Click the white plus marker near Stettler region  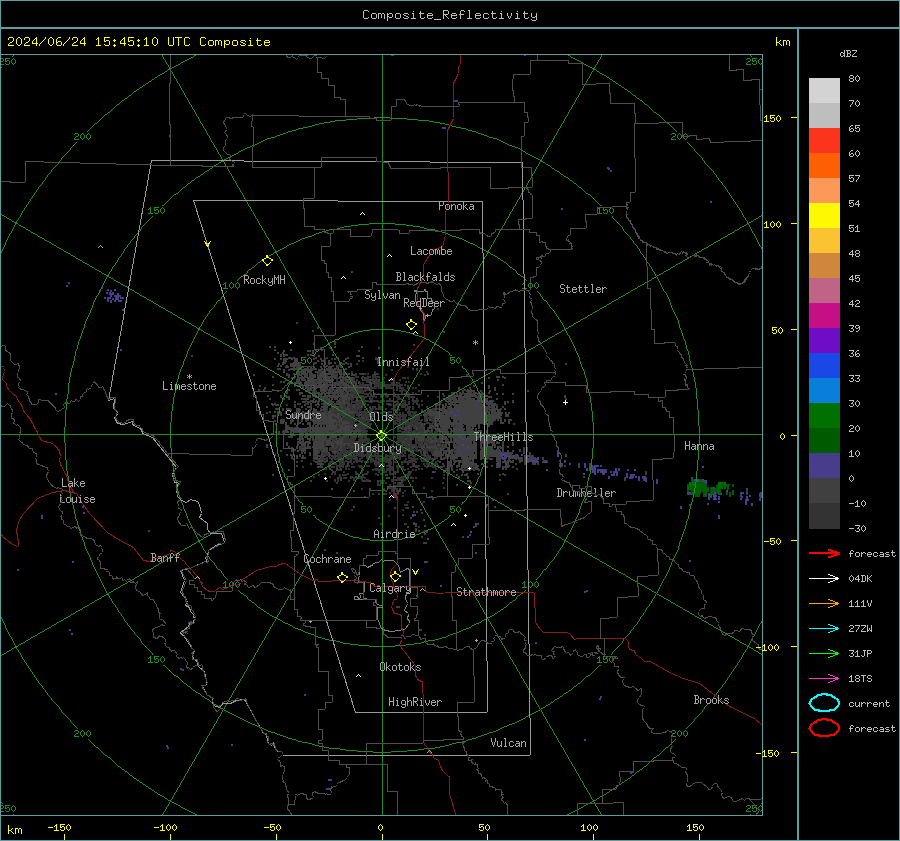(565, 402)
